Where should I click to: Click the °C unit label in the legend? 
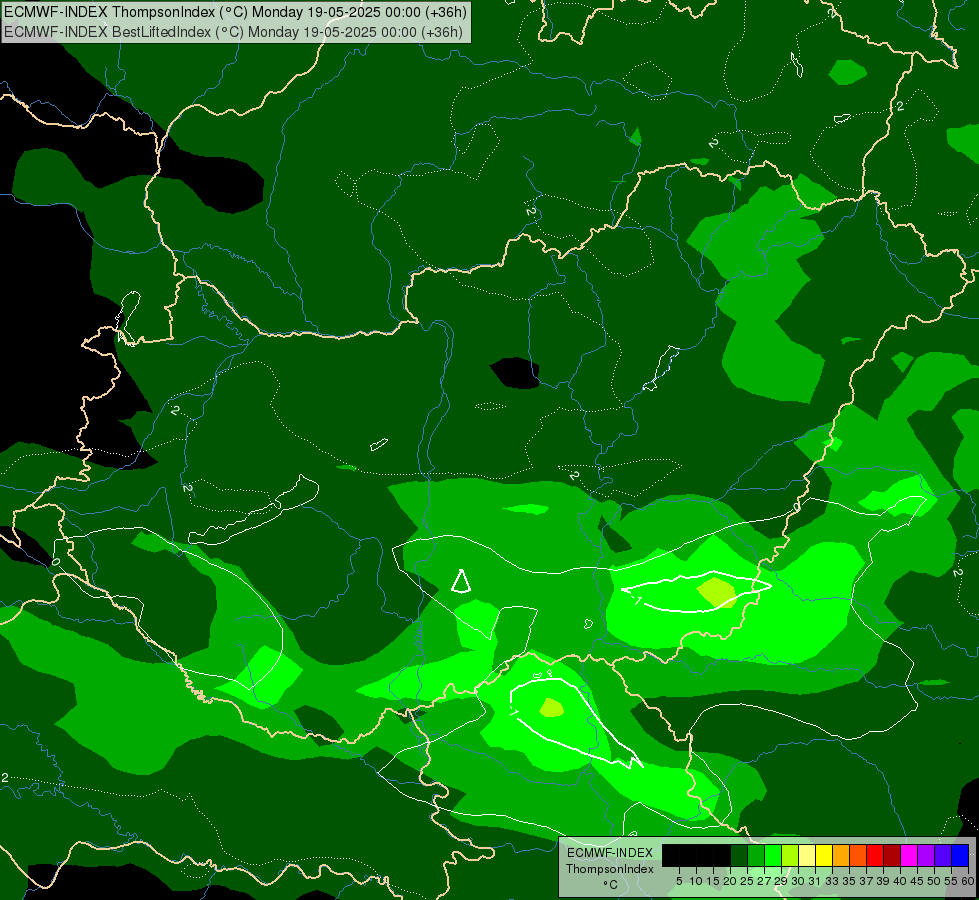point(611,884)
